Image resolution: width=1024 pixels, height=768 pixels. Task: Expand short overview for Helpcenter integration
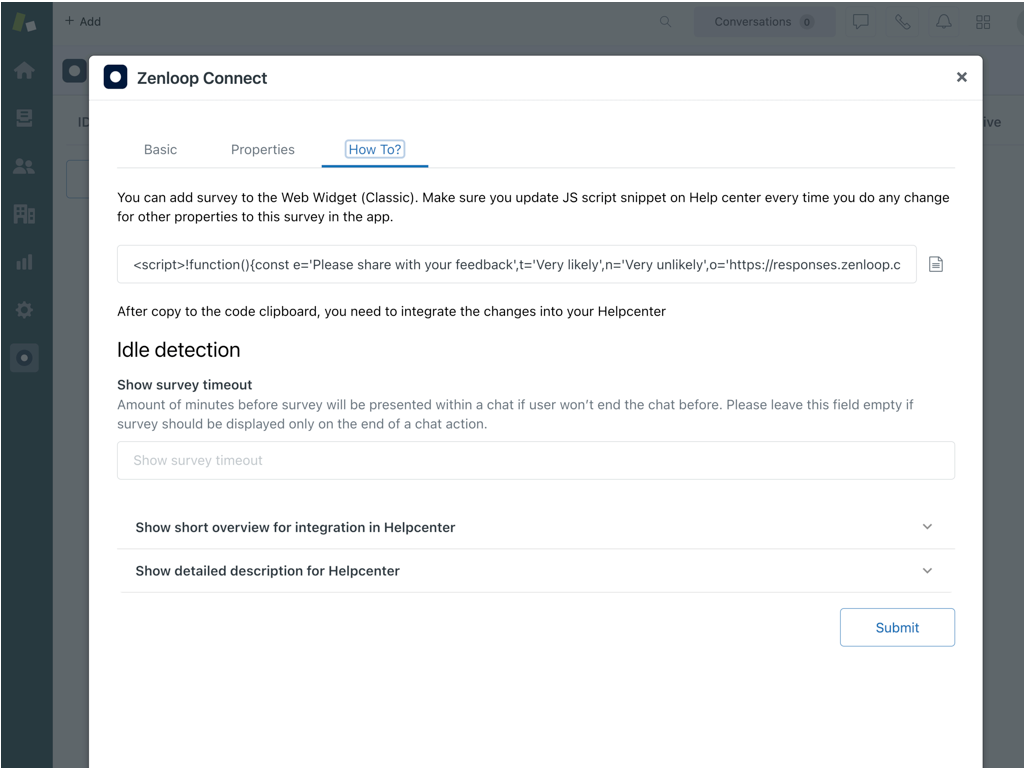pyautogui.click(x=535, y=527)
